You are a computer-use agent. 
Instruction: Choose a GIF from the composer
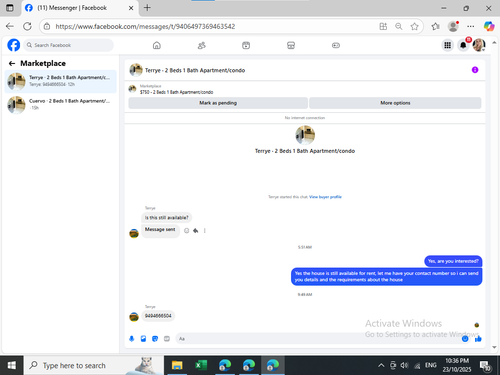(x=167, y=339)
